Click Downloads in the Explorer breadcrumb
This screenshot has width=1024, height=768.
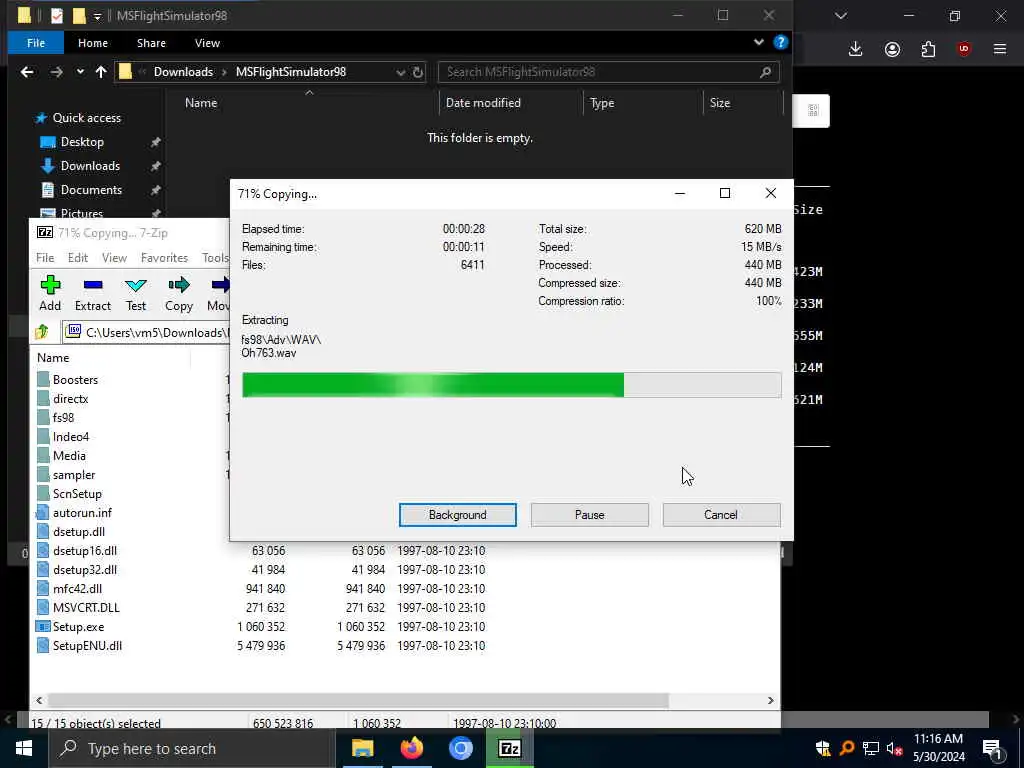click(183, 72)
